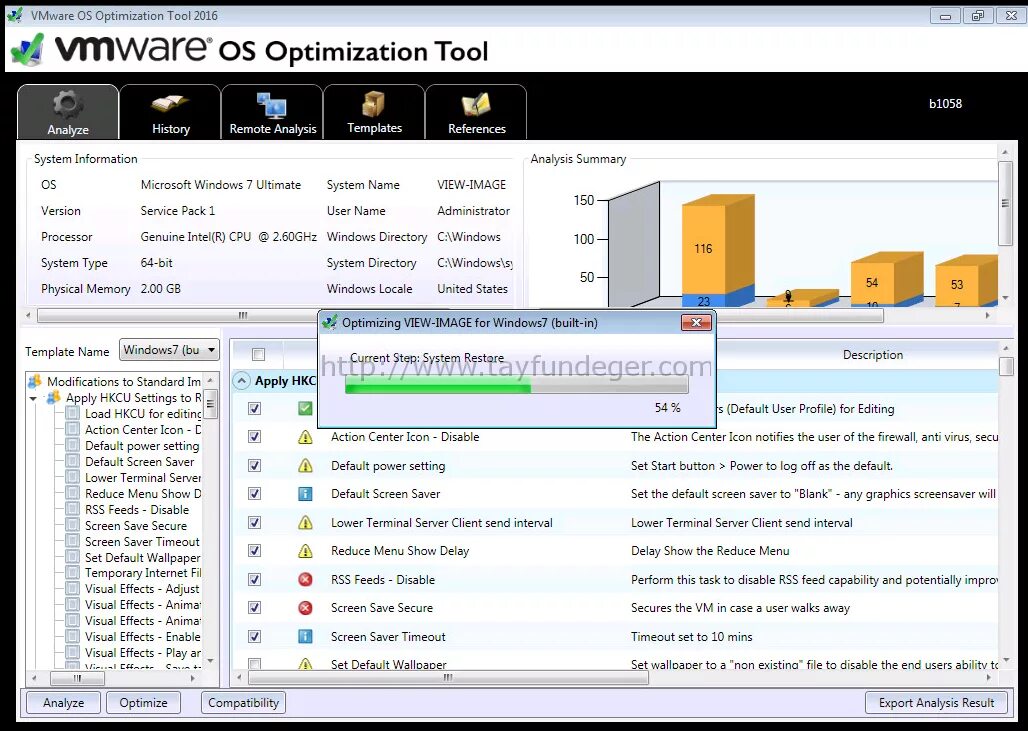
Task: Switch to the History tab
Action: 170,111
